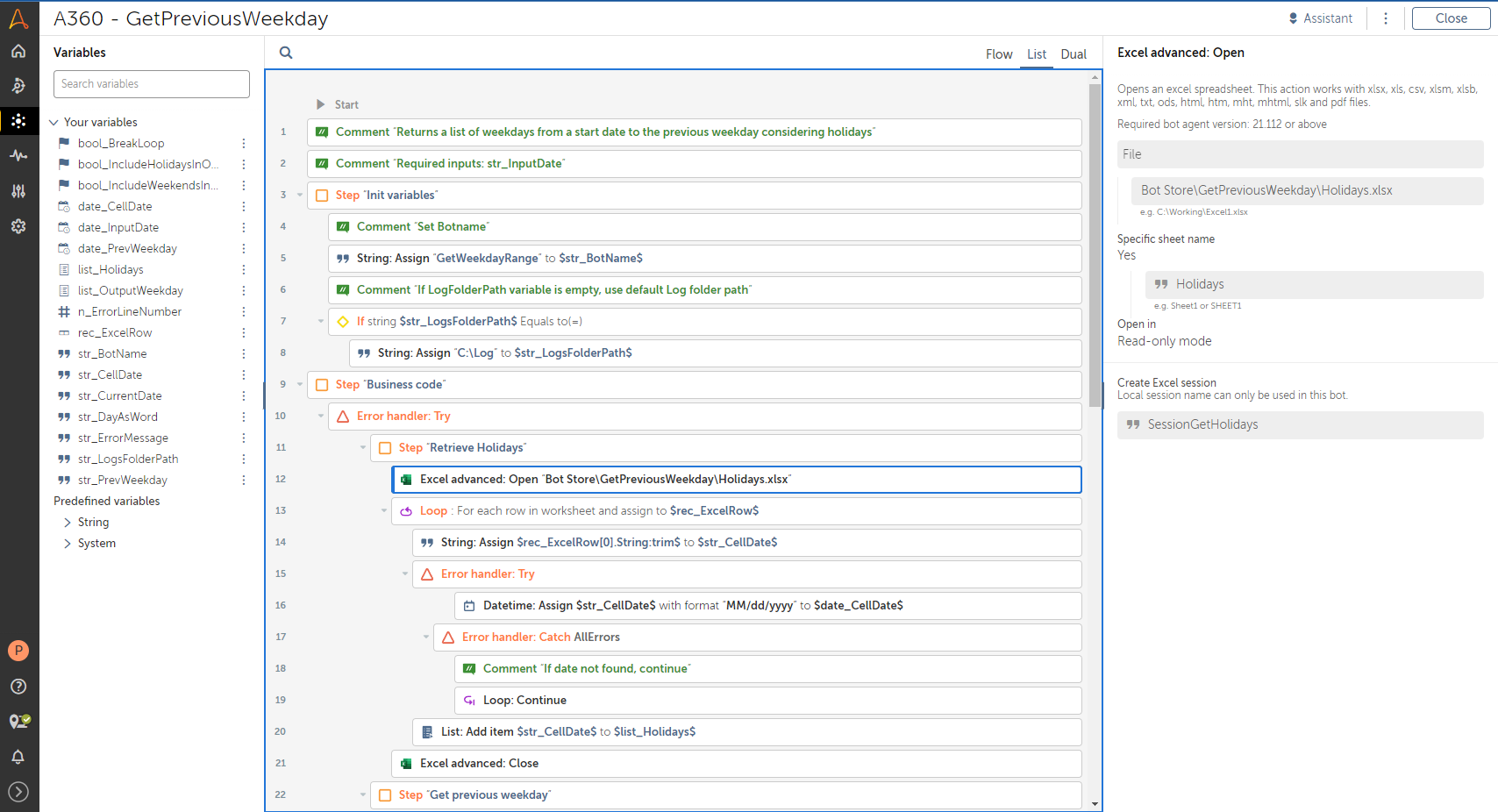Collapse the 'Your variables' section
1498x812 pixels.
[x=54, y=123]
